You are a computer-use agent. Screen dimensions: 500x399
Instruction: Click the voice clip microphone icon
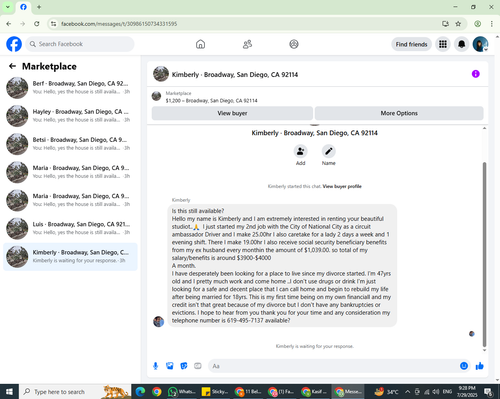coord(155,366)
